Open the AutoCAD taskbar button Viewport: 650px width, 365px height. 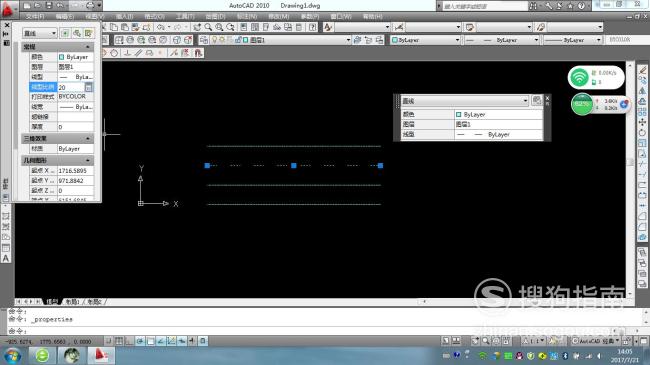click(101, 355)
